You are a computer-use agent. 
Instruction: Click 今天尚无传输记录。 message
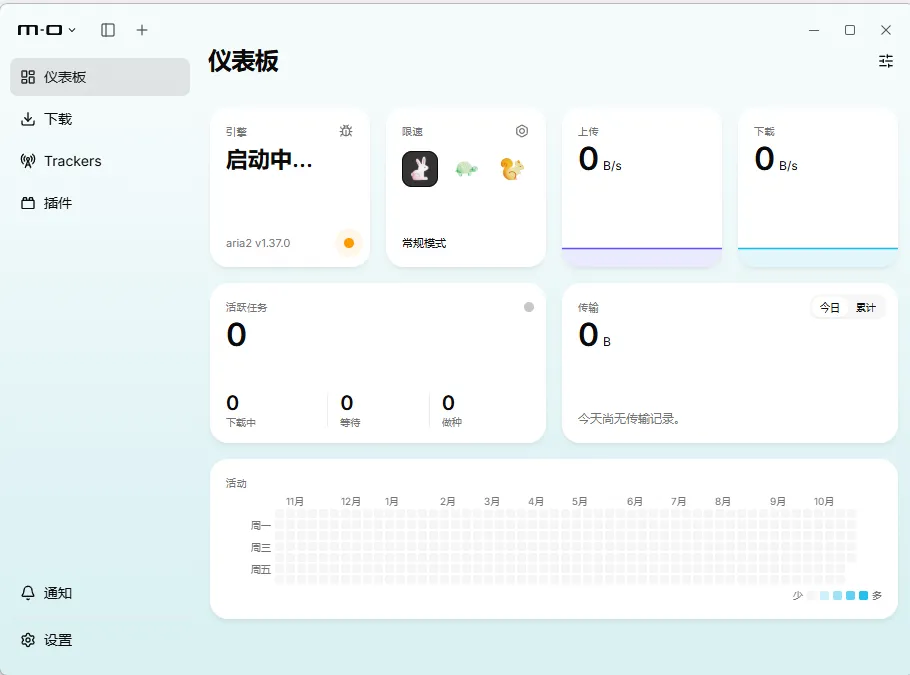[x=629, y=418]
